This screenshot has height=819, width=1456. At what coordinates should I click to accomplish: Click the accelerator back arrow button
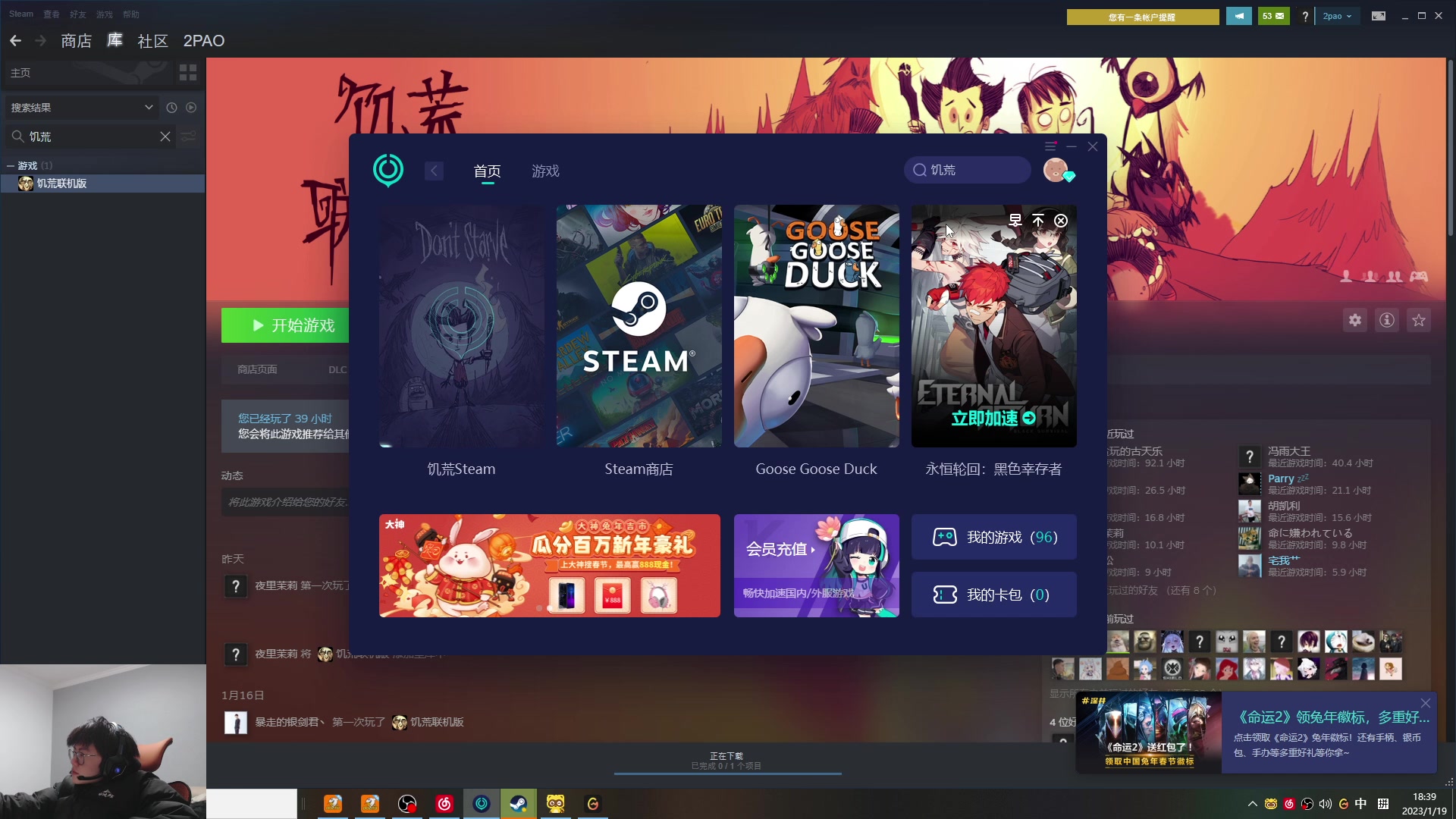pyautogui.click(x=434, y=171)
